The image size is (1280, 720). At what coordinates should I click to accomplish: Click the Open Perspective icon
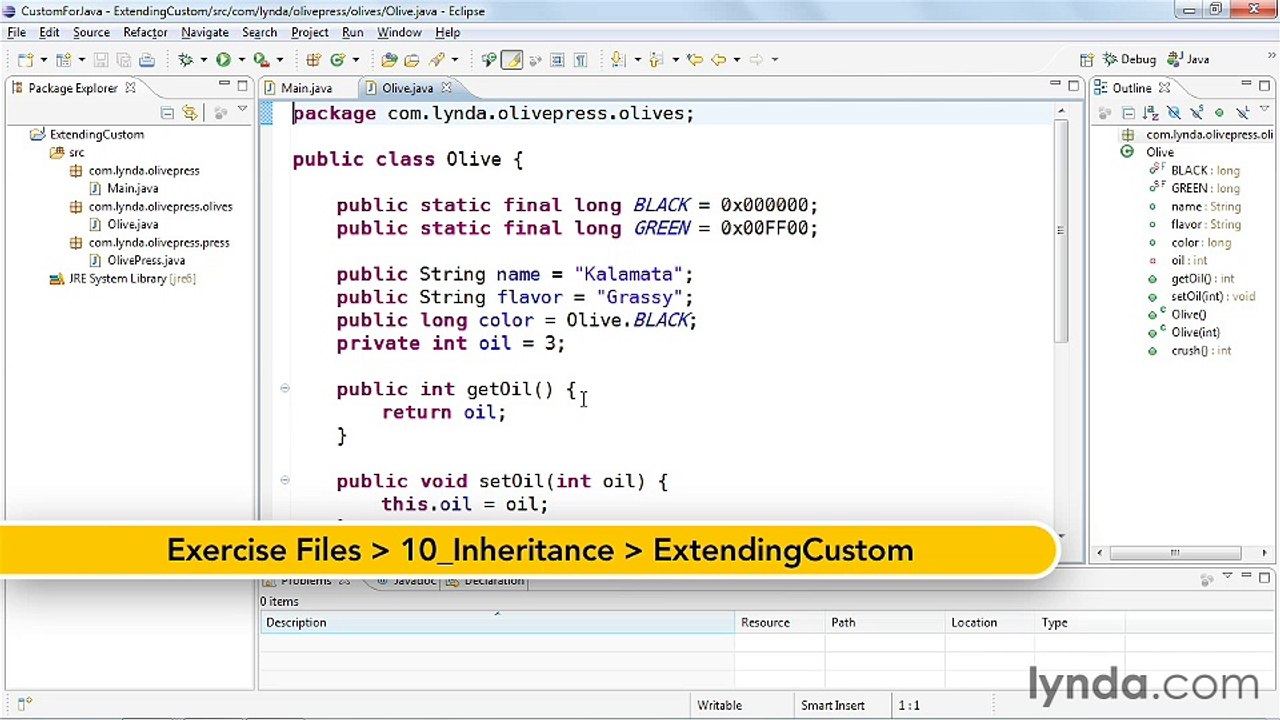click(1087, 60)
